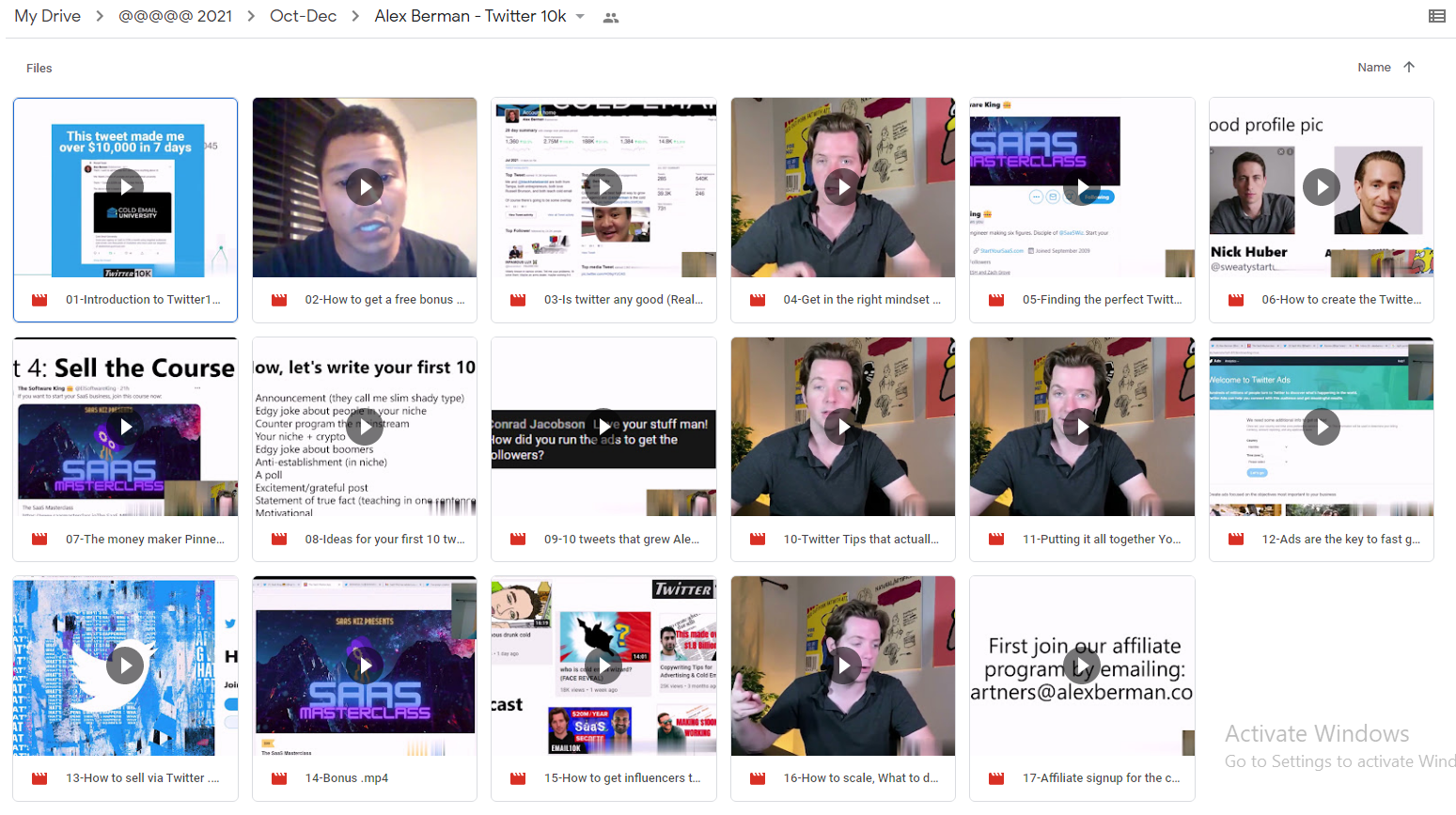Image resolution: width=1456 pixels, height=815 pixels.
Task: Select file name "12-Ads are the key to fast g..."
Action: (1341, 540)
